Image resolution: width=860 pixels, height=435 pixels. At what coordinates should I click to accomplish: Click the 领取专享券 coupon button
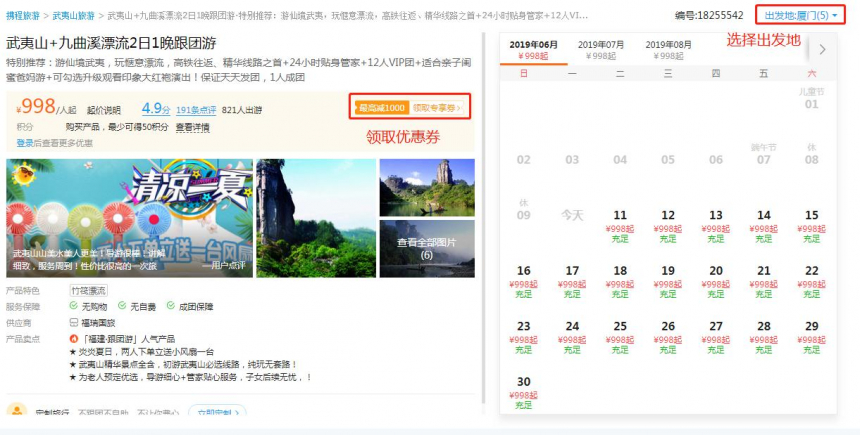(x=437, y=108)
